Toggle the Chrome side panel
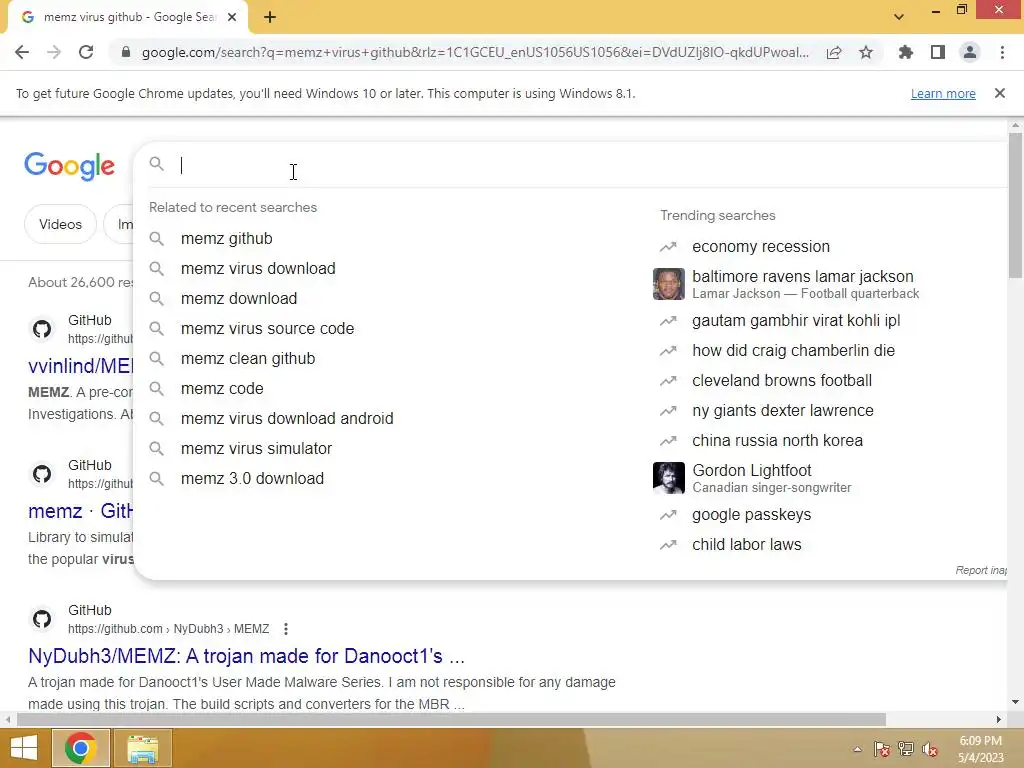 coord(938,52)
